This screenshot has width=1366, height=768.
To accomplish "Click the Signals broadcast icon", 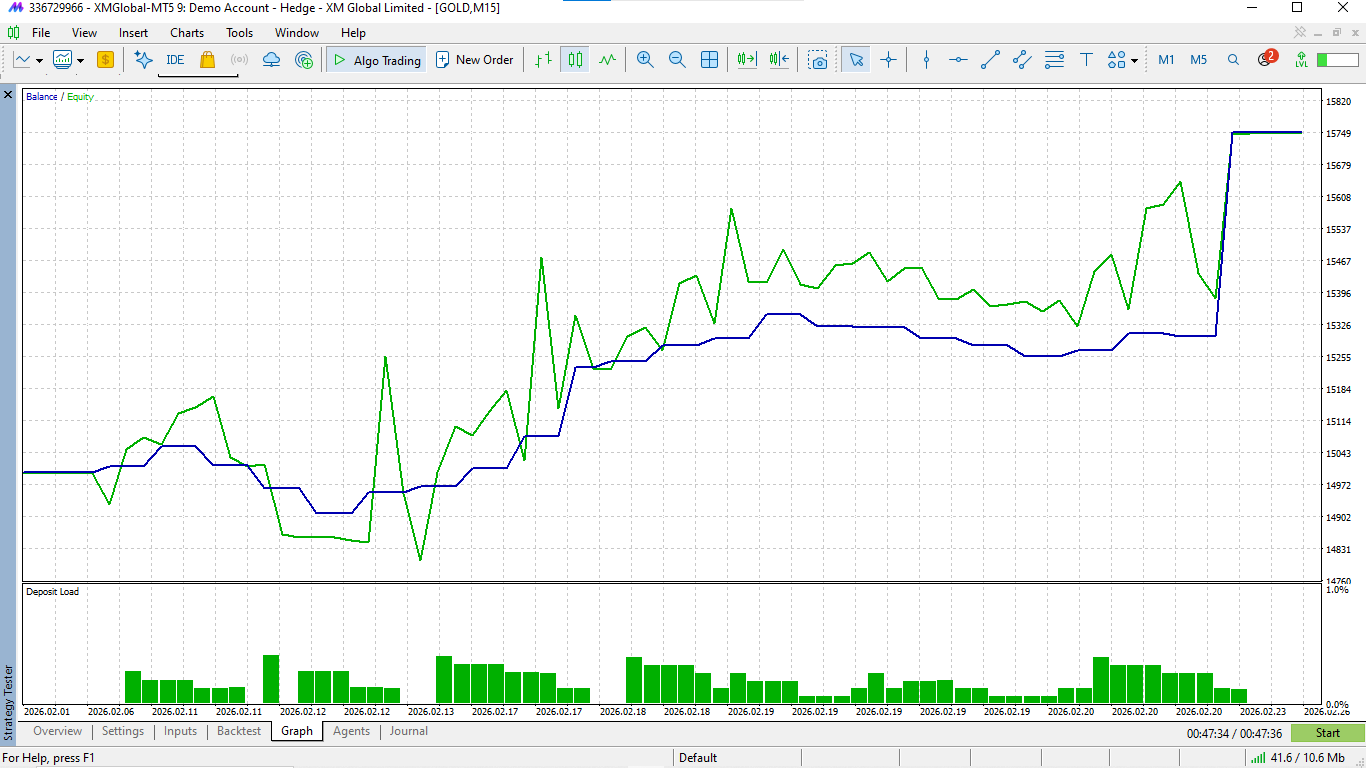I will [x=239, y=60].
